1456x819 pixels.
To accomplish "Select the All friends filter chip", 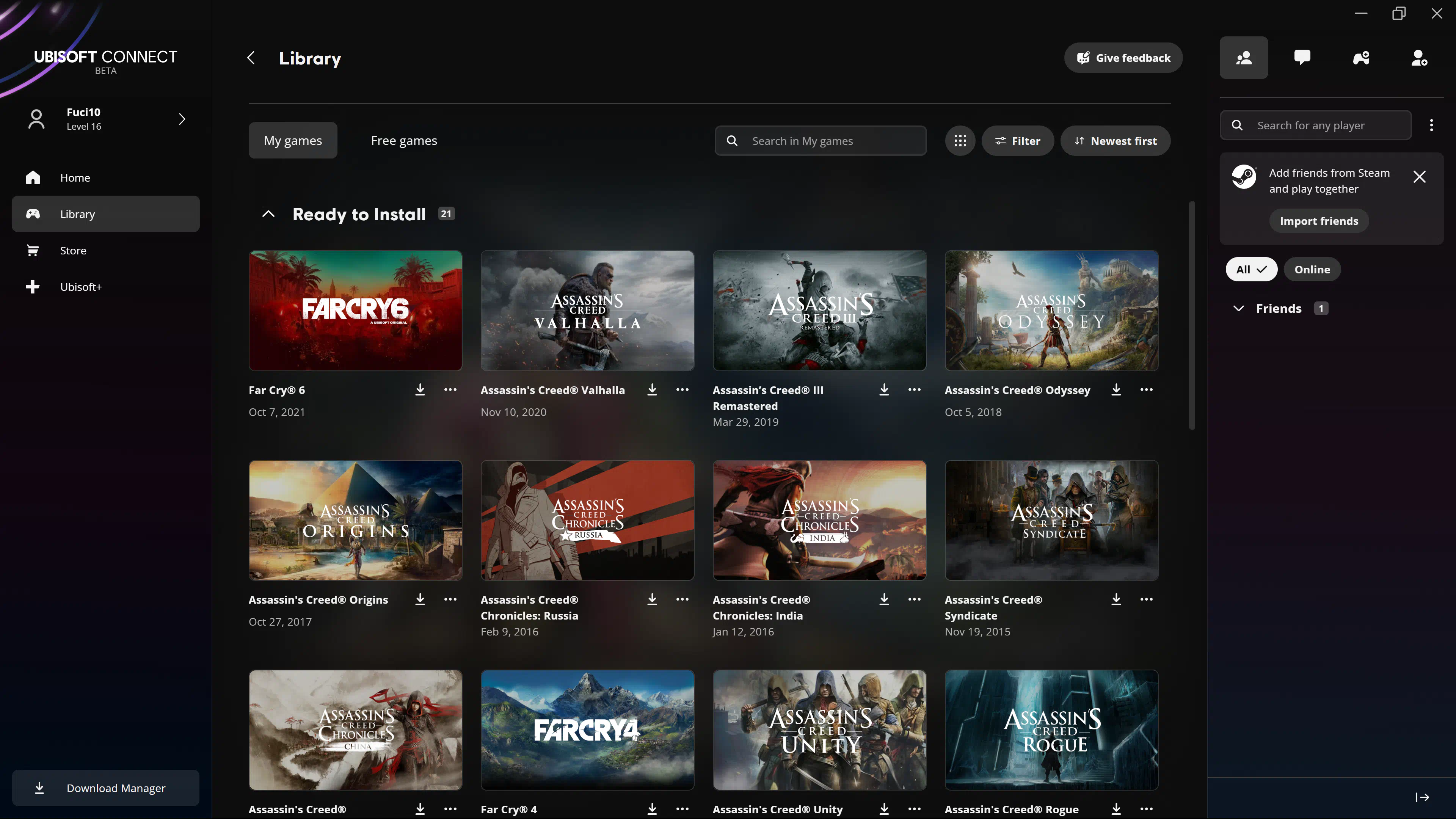I will click(1251, 270).
